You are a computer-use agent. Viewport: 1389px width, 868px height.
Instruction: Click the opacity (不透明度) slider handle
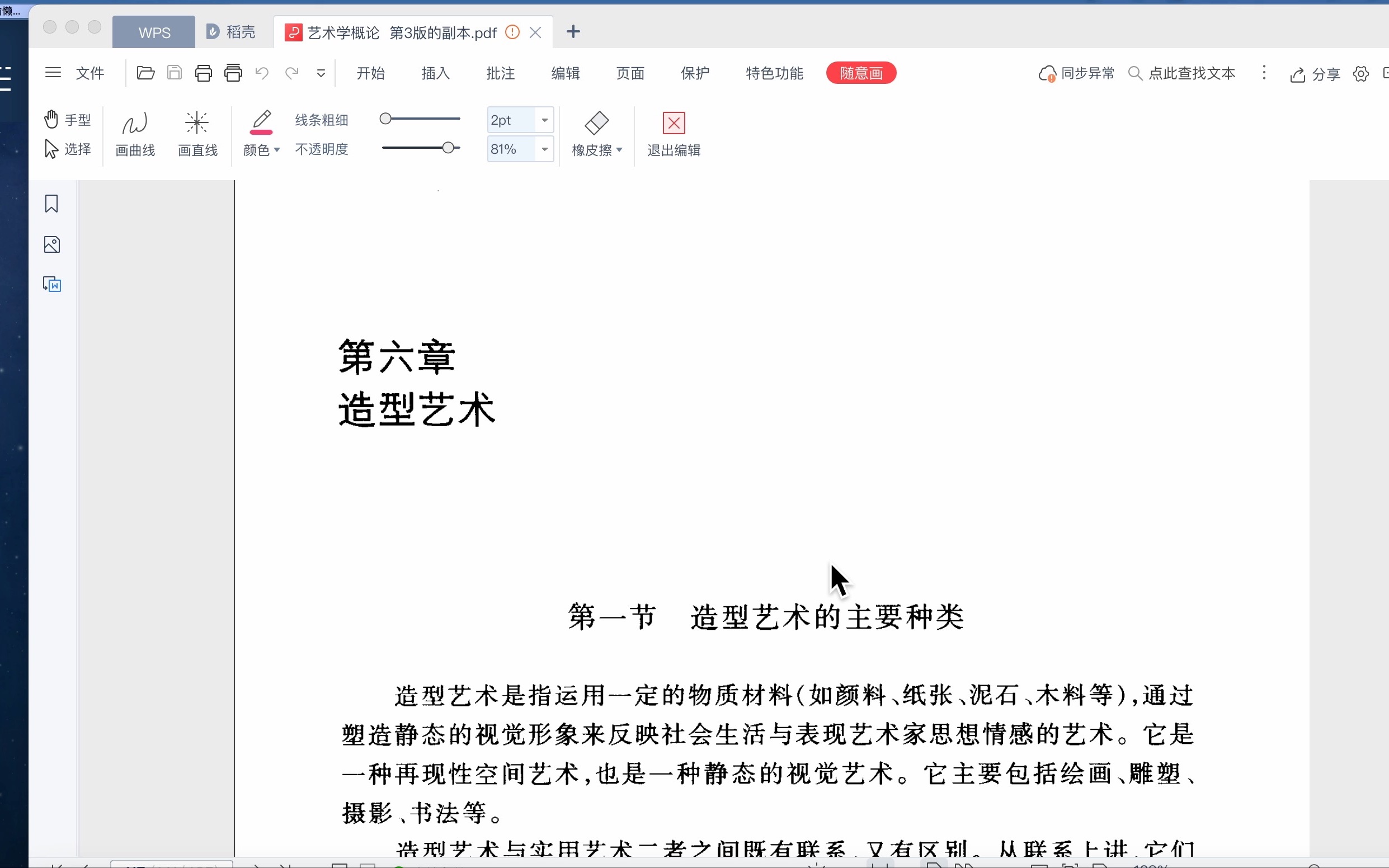pyautogui.click(x=448, y=148)
